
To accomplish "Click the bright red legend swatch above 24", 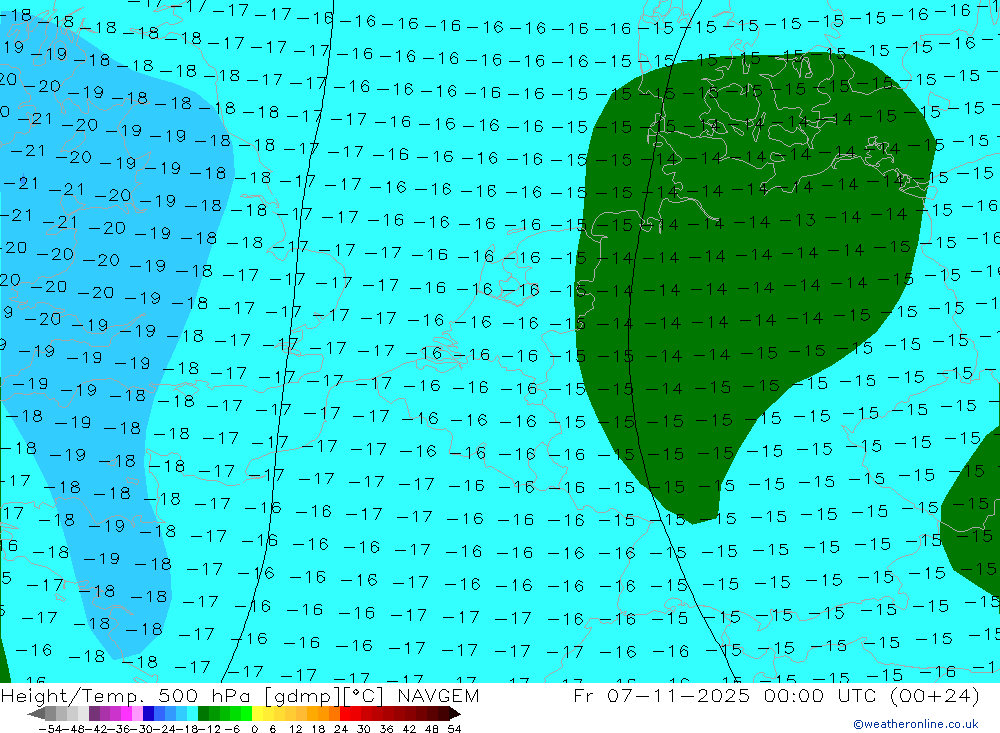I will pyautogui.click(x=345, y=713).
